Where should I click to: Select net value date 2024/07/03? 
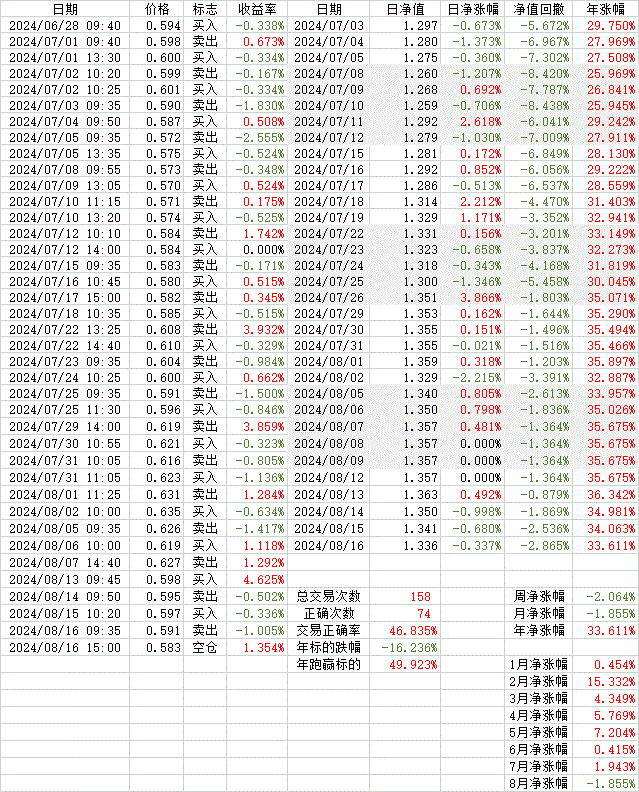pos(329,25)
